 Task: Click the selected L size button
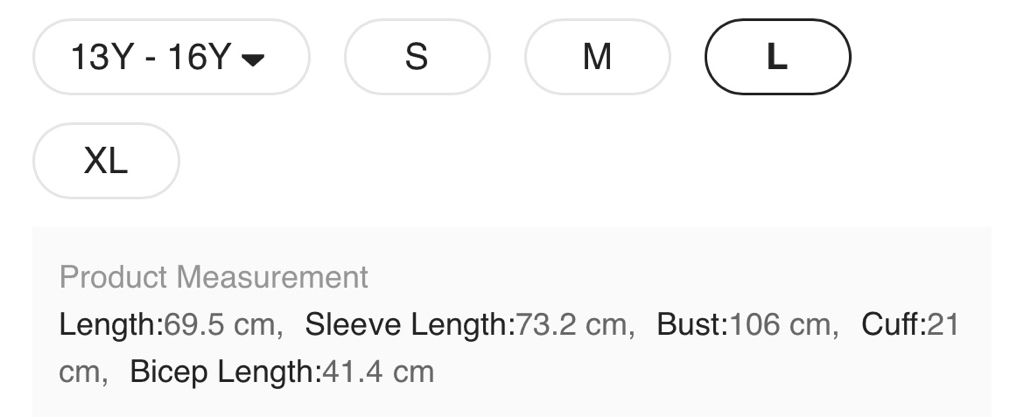(x=777, y=57)
